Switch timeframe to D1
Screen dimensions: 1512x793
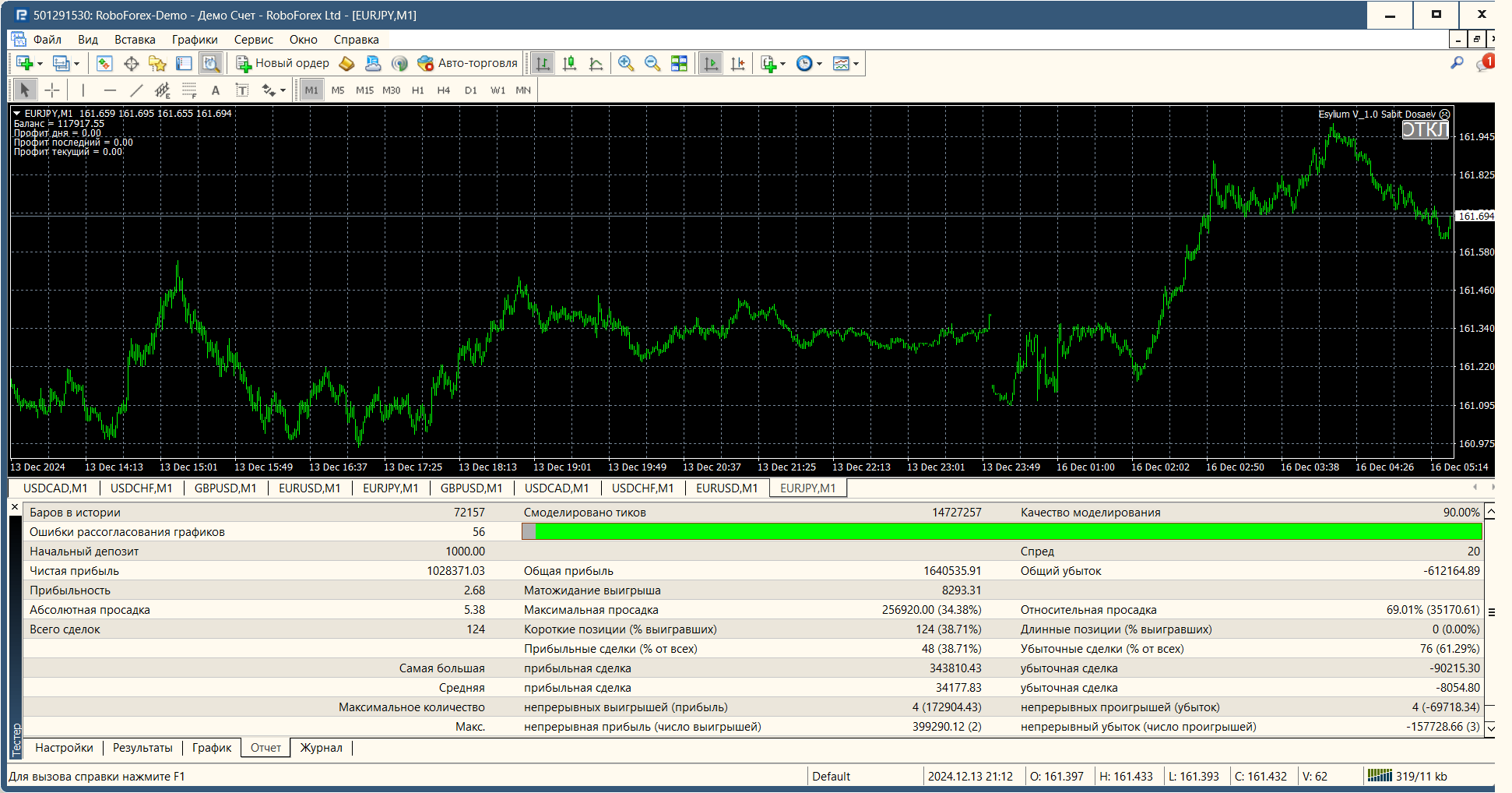pos(471,90)
